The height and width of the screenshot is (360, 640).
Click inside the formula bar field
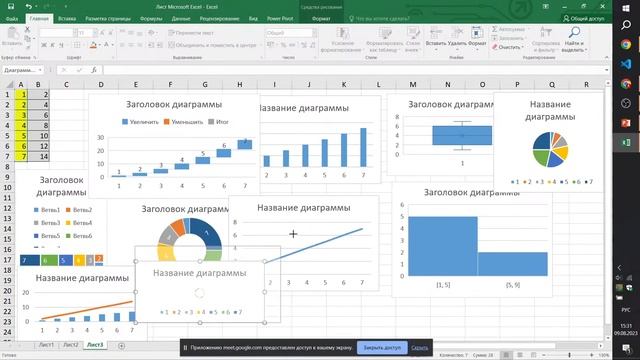pyautogui.click(x=353, y=70)
